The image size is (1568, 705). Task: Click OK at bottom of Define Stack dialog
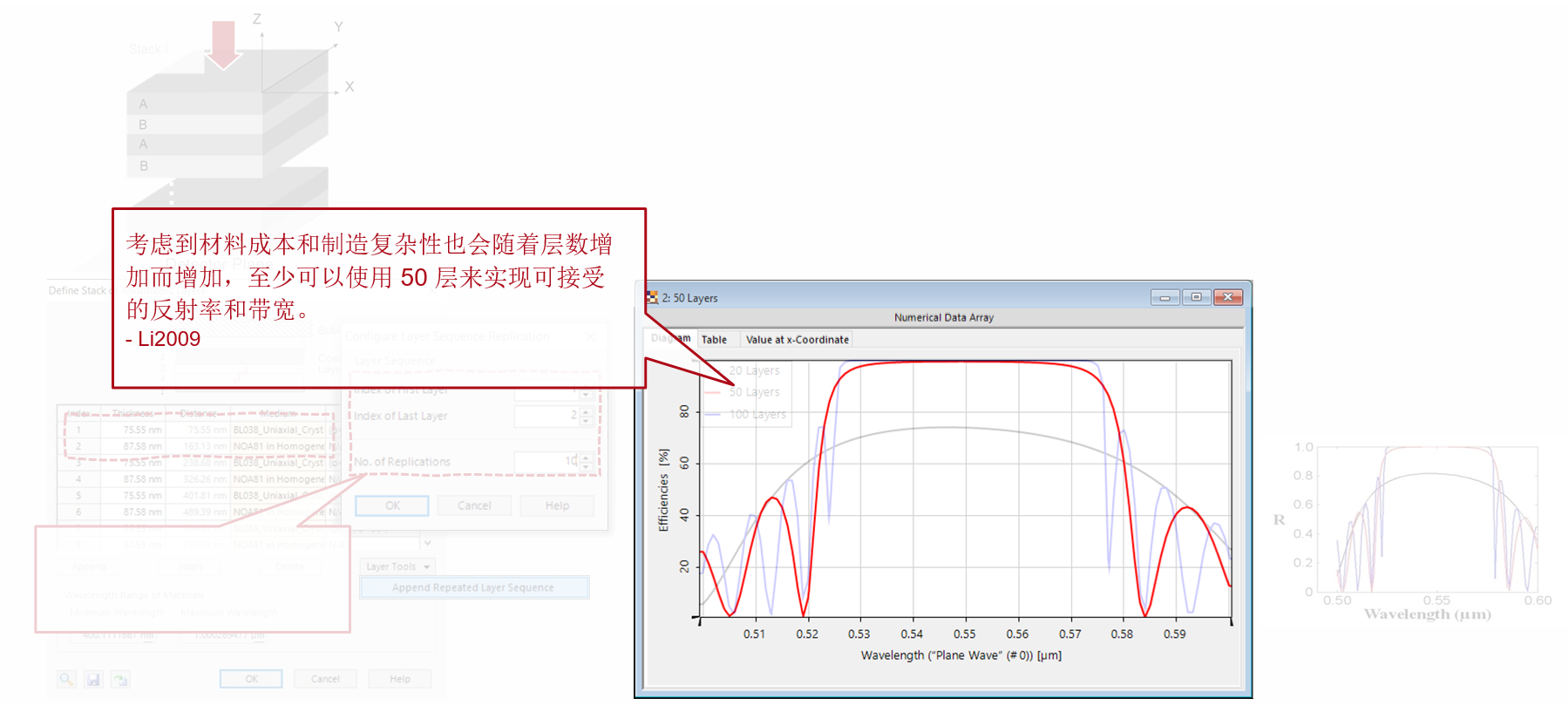[x=251, y=679]
